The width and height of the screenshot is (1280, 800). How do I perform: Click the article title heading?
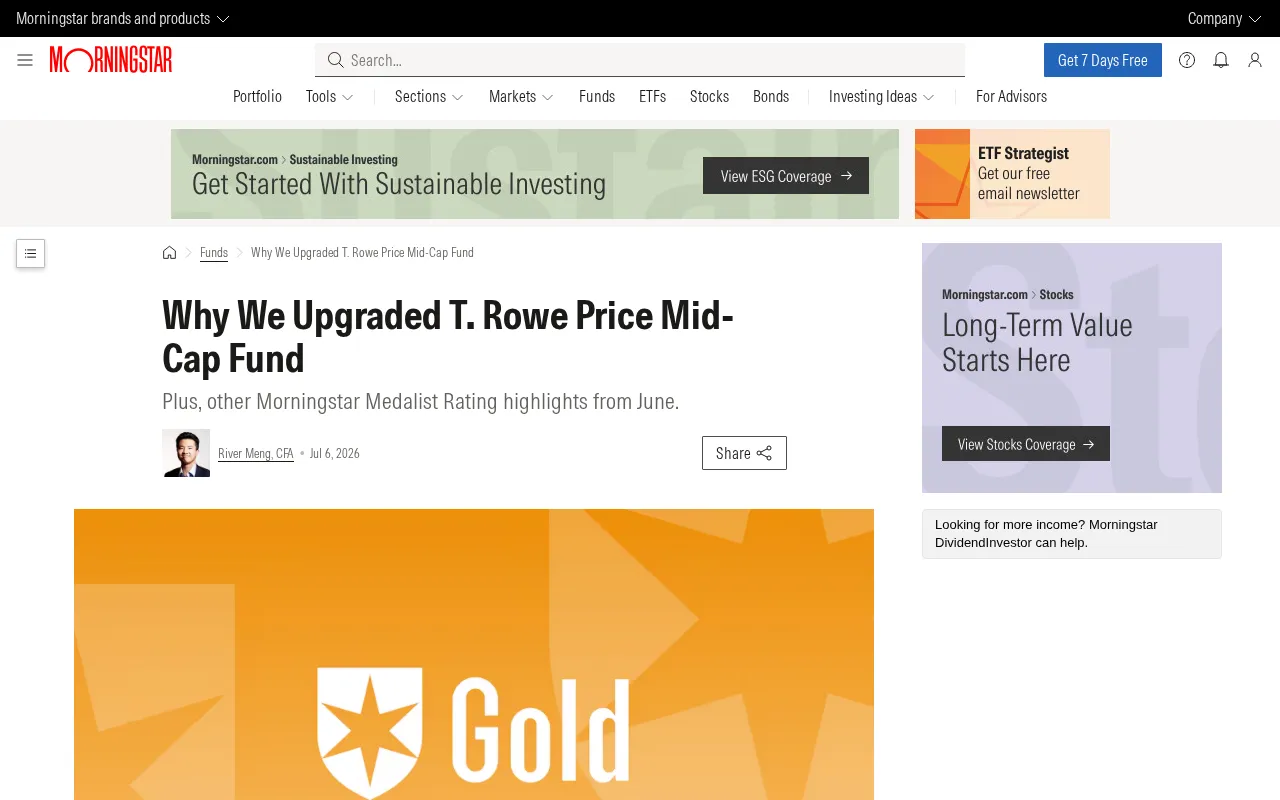pos(448,336)
